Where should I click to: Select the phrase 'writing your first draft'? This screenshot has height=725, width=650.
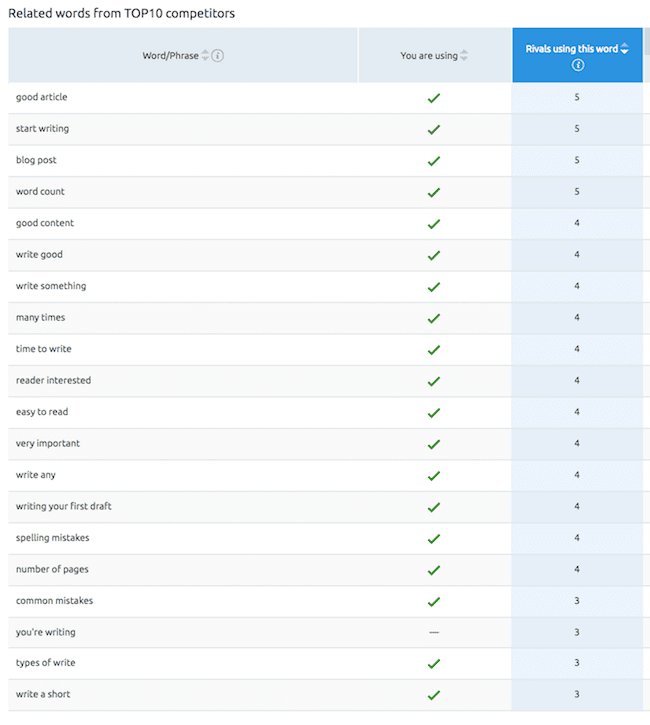tap(63, 506)
